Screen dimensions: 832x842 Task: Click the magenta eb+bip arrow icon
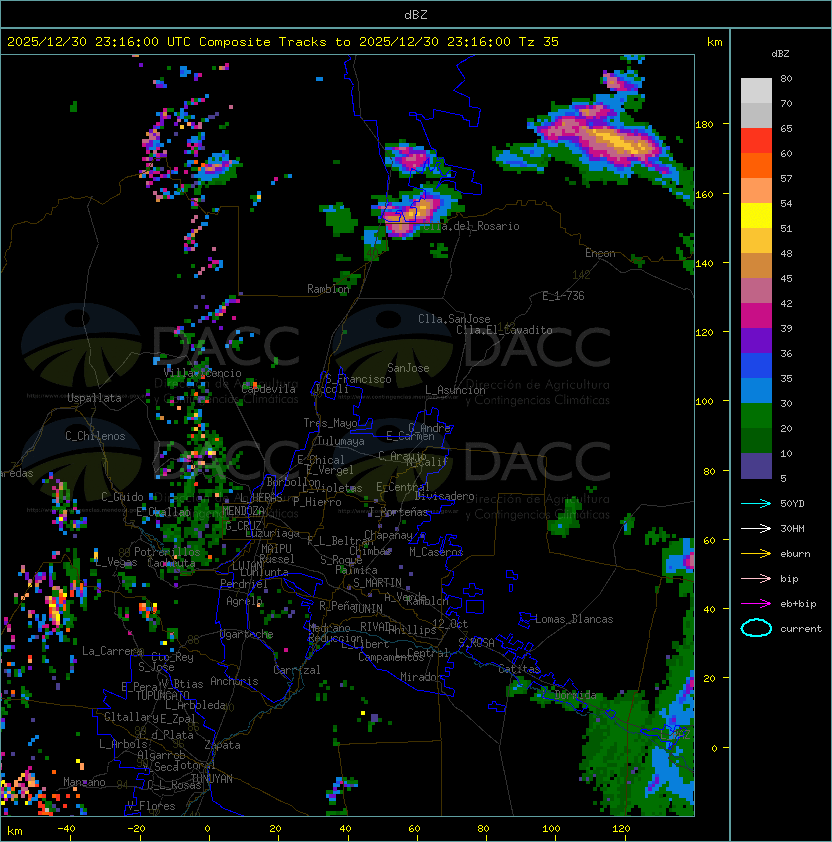756,604
